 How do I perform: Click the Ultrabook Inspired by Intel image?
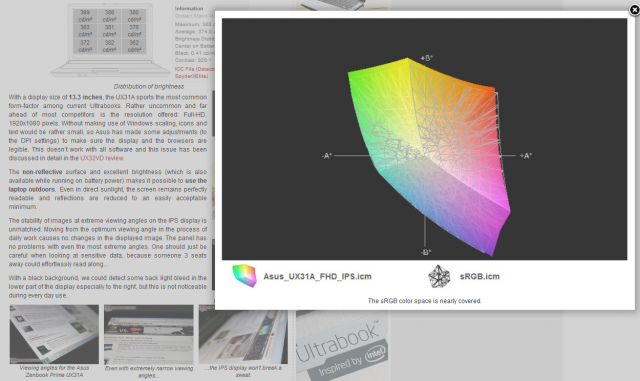pyautogui.click(x=342, y=345)
